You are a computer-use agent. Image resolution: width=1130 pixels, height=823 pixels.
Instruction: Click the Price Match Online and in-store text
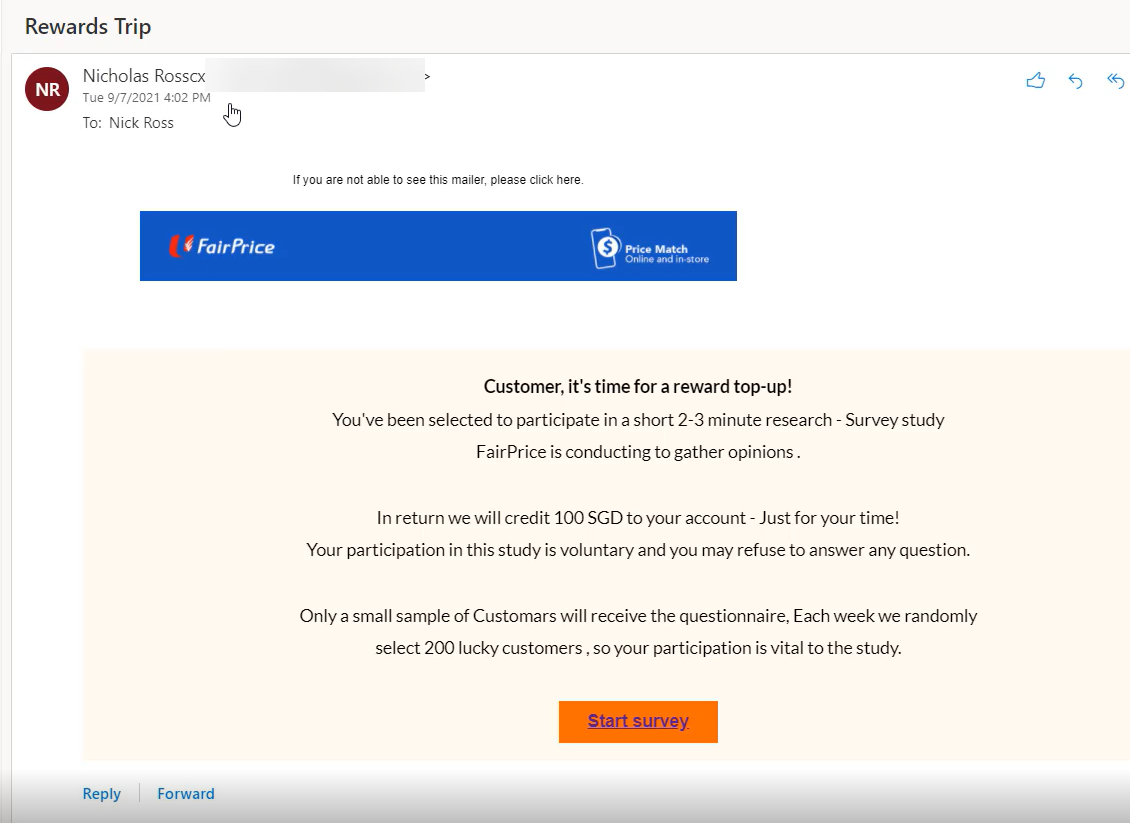point(666,254)
